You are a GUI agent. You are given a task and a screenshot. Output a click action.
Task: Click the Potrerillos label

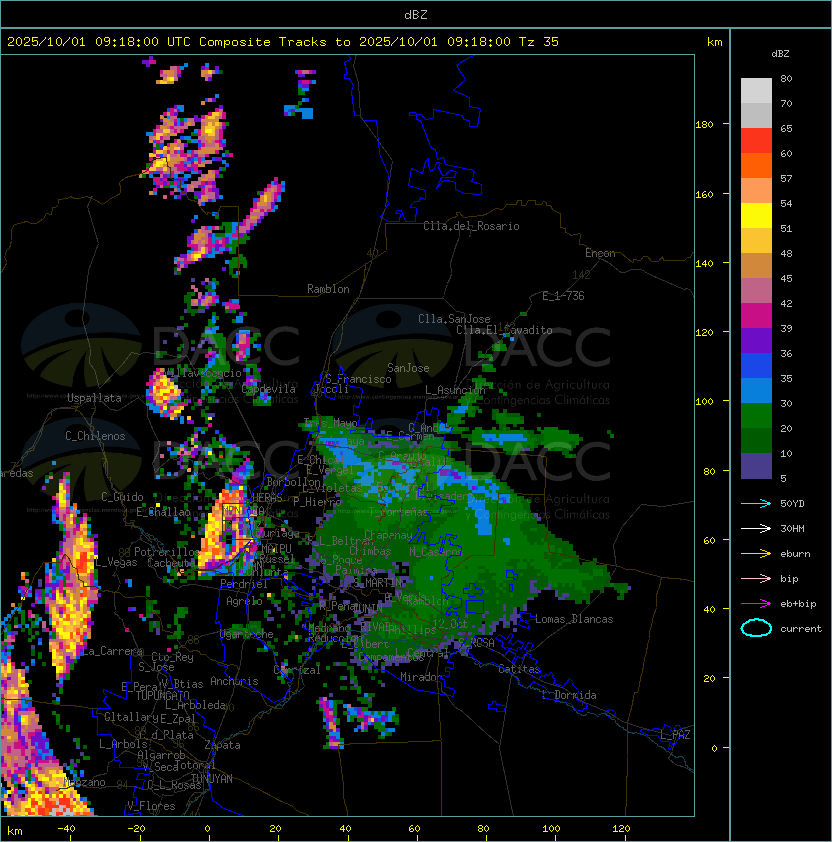pos(167,552)
